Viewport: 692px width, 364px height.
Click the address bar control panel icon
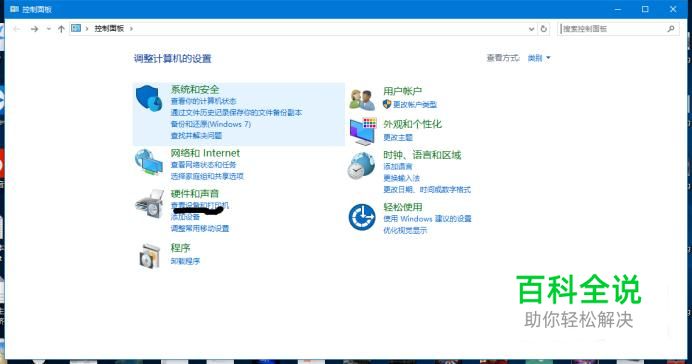tap(76, 28)
